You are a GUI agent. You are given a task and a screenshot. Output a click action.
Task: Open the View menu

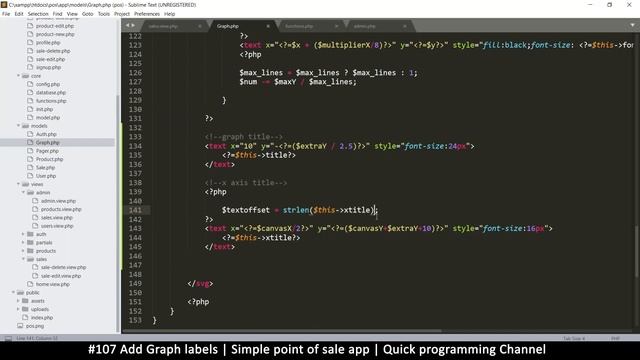click(x=72, y=14)
